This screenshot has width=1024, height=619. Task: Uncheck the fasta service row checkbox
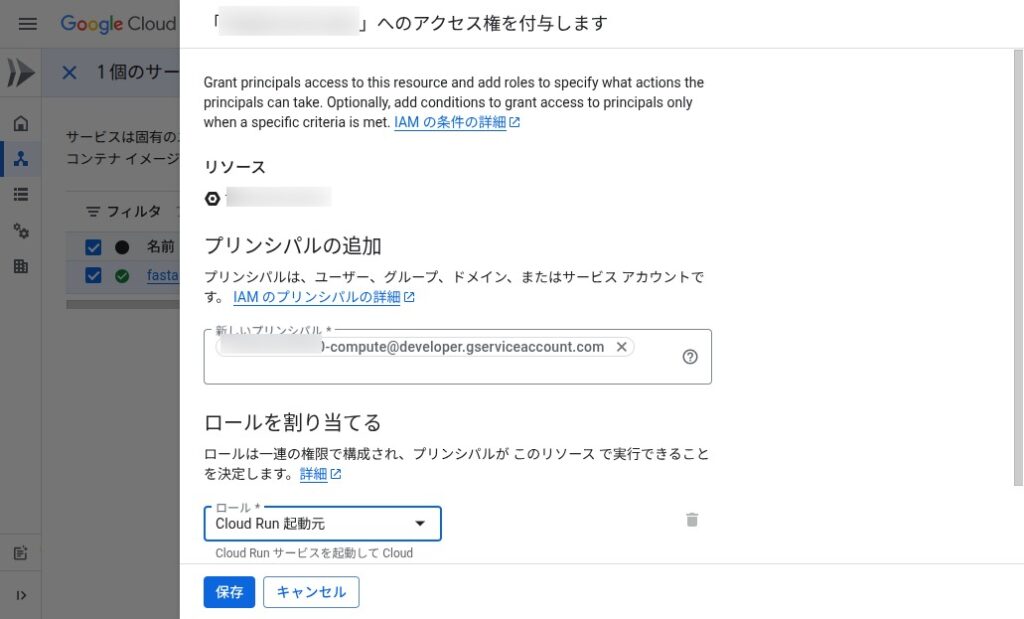94,276
